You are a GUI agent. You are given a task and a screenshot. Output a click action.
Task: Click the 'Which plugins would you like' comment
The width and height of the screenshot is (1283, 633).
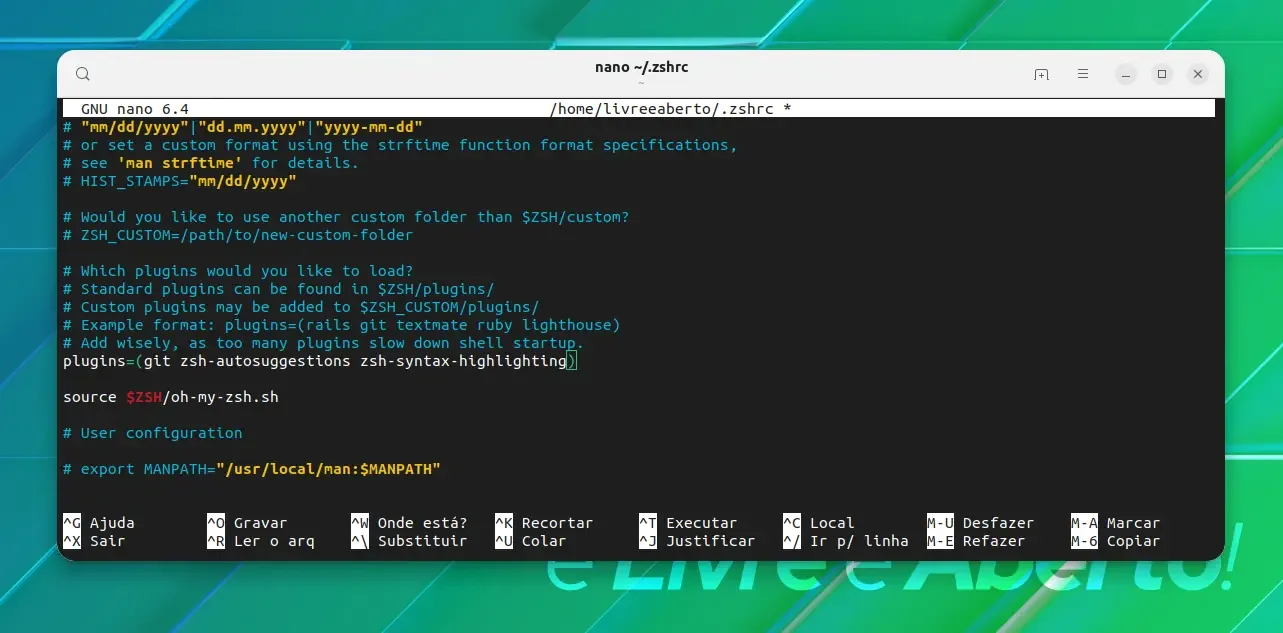click(238, 271)
